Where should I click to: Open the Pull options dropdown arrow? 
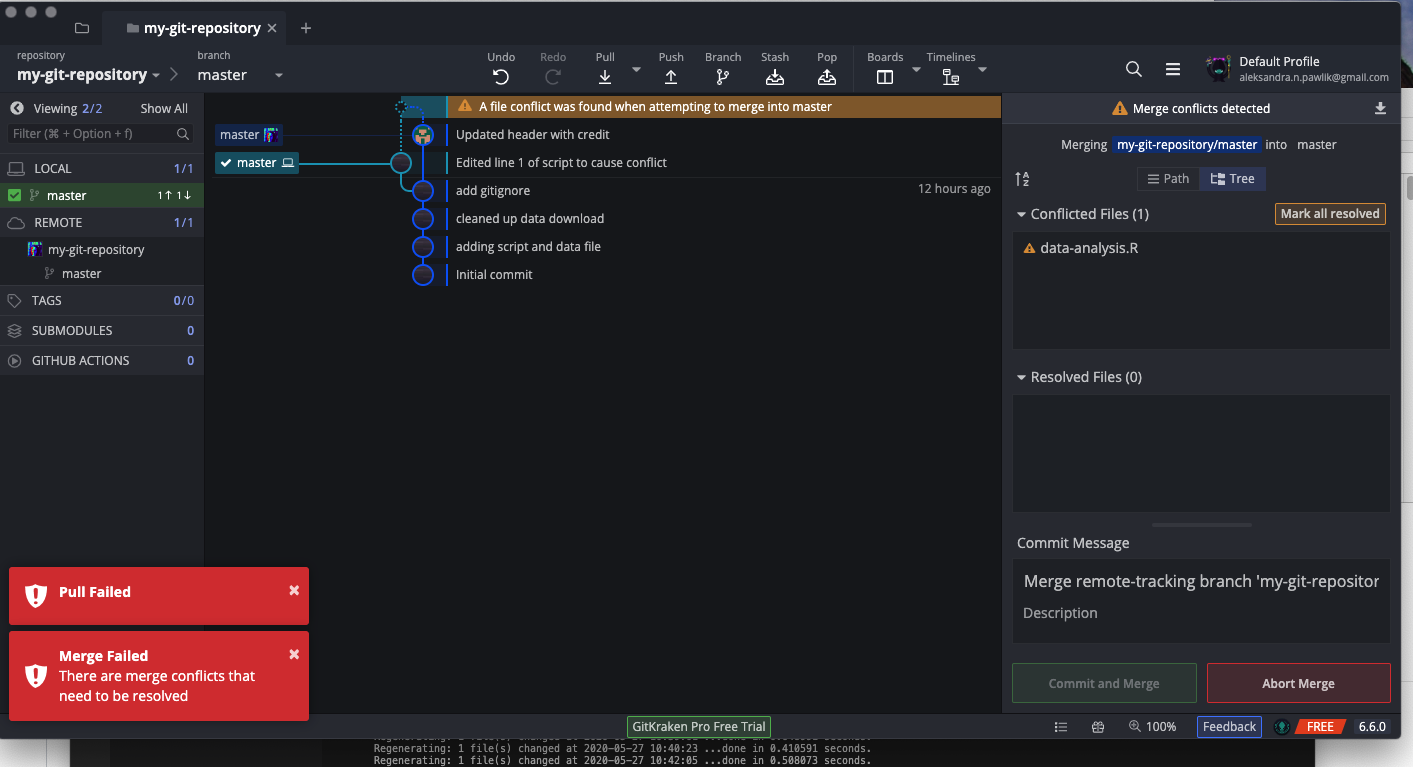[x=637, y=69]
